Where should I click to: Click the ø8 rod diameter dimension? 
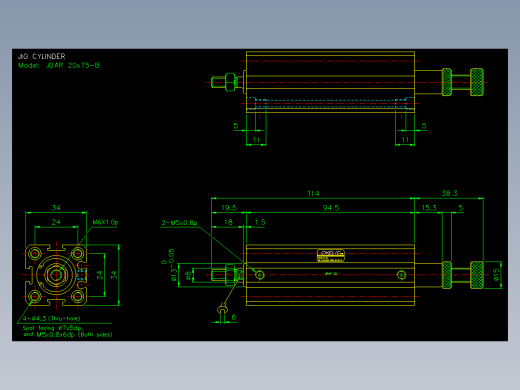point(188,275)
